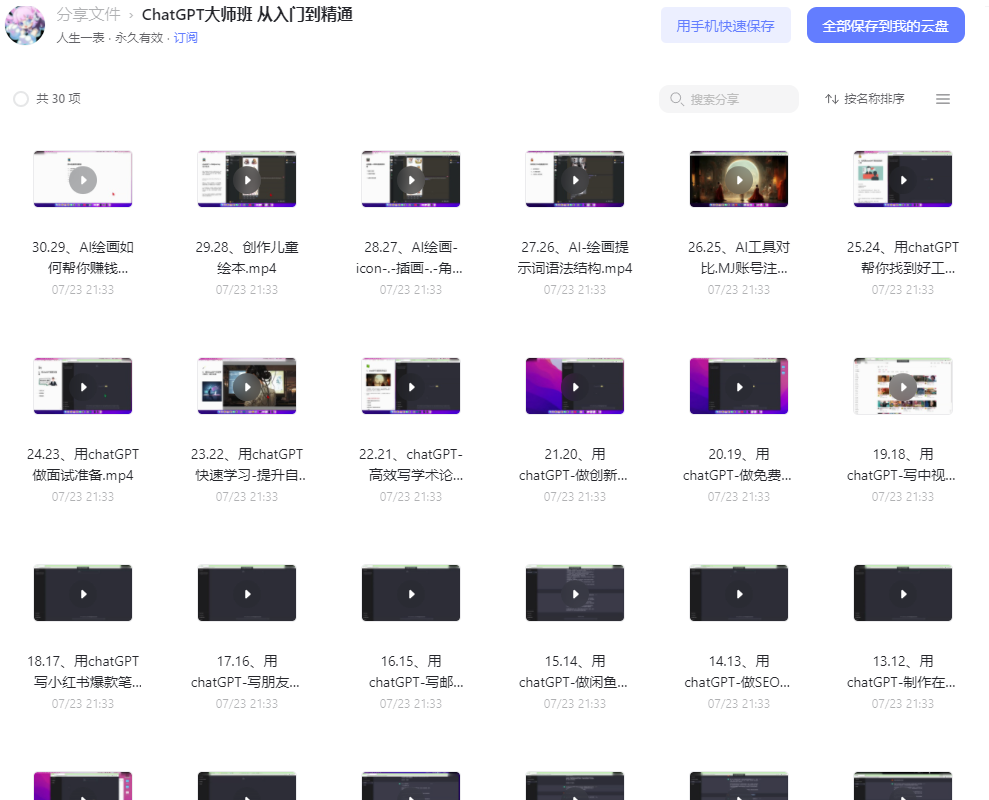This screenshot has height=800, width=989.
Task: Click the magnifier icon in the search box
Action: click(x=676, y=99)
